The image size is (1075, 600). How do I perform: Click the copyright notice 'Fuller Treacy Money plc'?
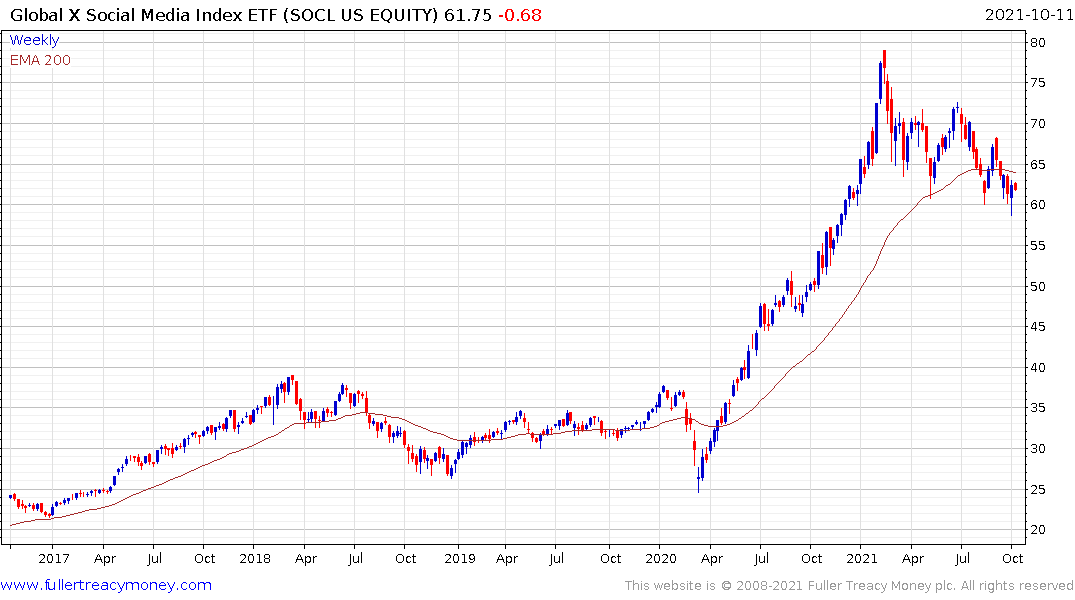click(880, 586)
